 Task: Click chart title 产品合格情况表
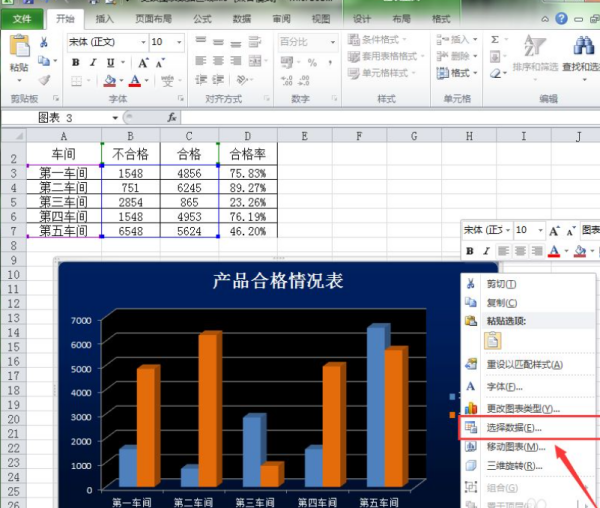pos(278,281)
